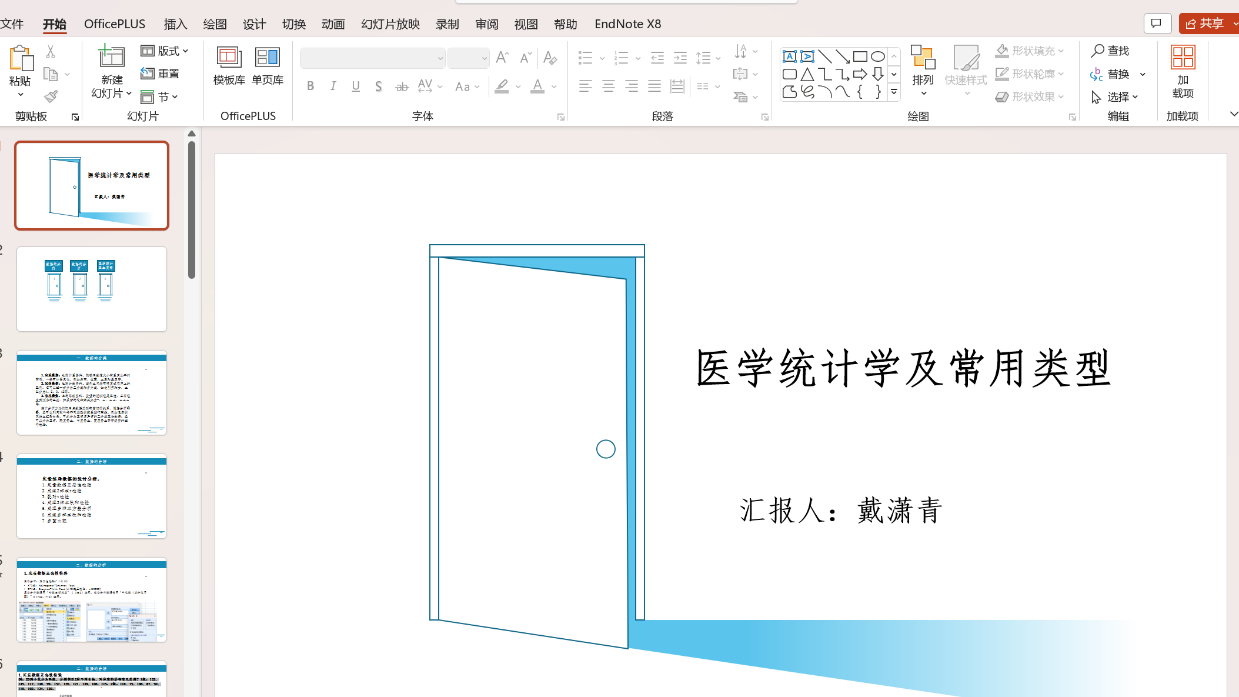This screenshot has width=1239, height=697.
Task: Click the Format Painter brush icon
Action: pos(50,97)
